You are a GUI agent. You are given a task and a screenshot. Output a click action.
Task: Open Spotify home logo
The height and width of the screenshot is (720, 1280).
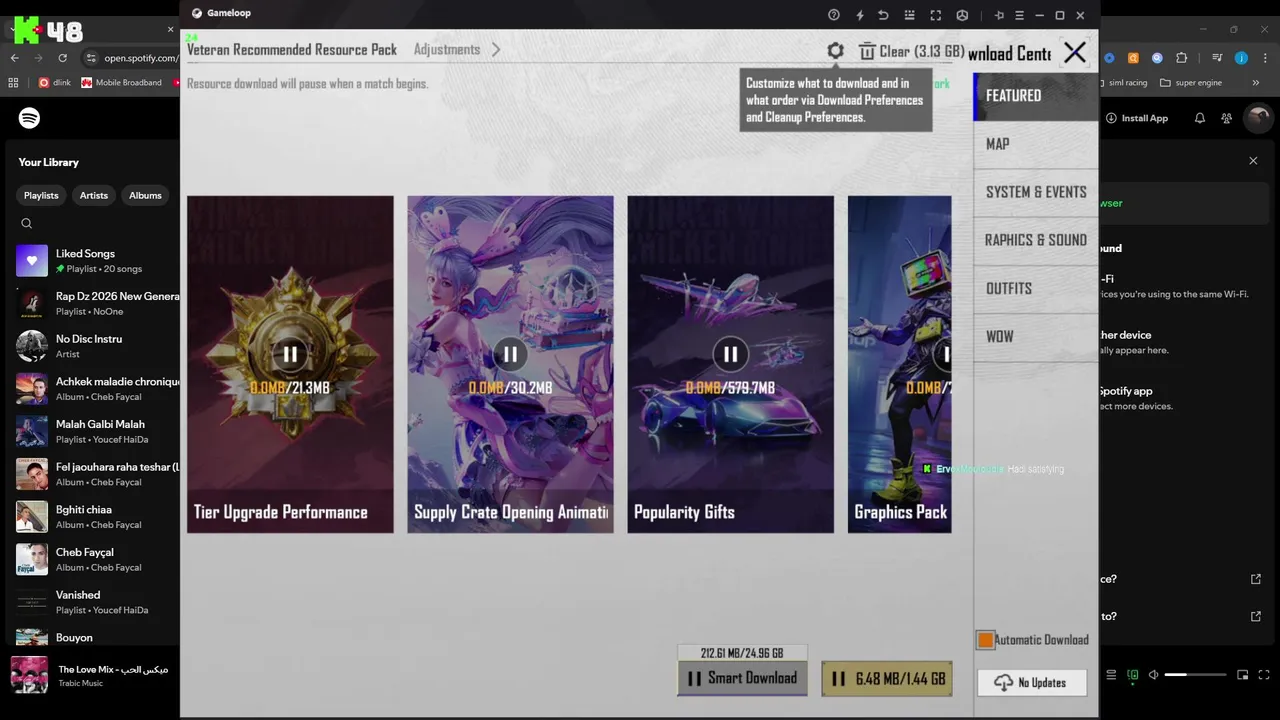point(29,118)
